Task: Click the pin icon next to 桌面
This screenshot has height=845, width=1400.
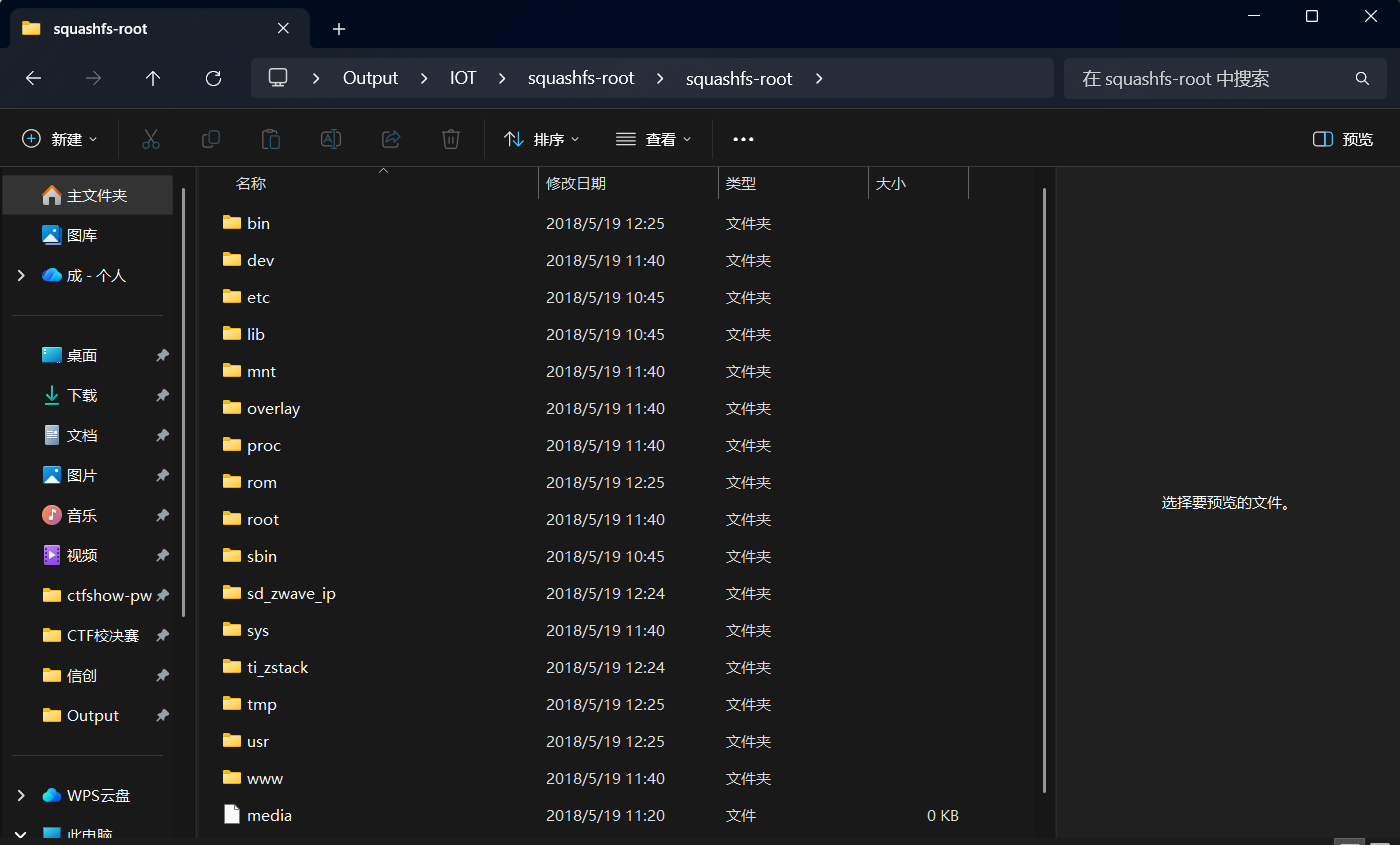Action: pyautogui.click(x=162, y=355)
